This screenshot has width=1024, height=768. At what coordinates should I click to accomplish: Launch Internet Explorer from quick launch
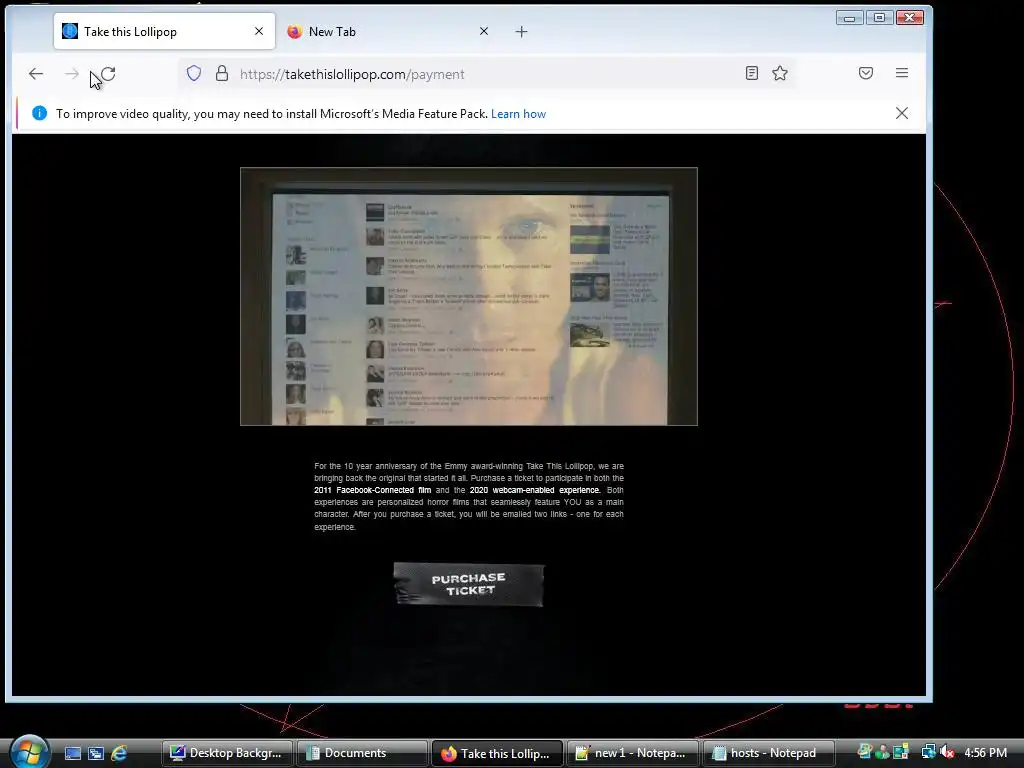coord(119,753)
